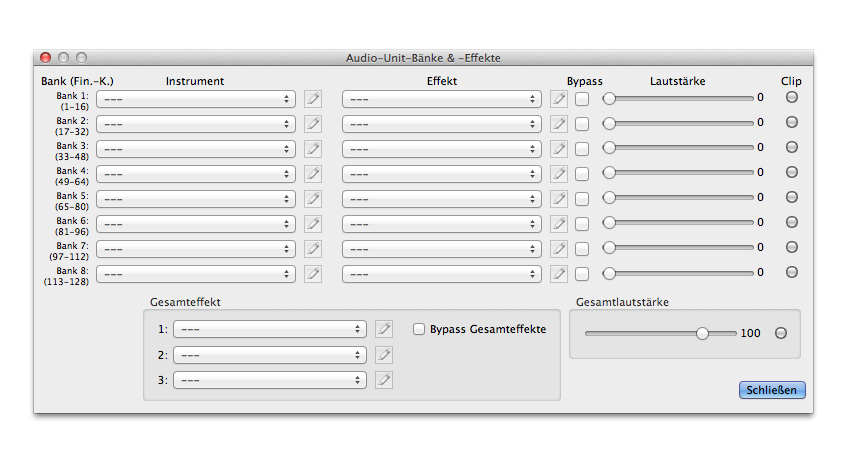Viewport: 858px width, 470px height.
Task: Close the Audio-Unit-Bänke window with red button
Action: point(46,57)
